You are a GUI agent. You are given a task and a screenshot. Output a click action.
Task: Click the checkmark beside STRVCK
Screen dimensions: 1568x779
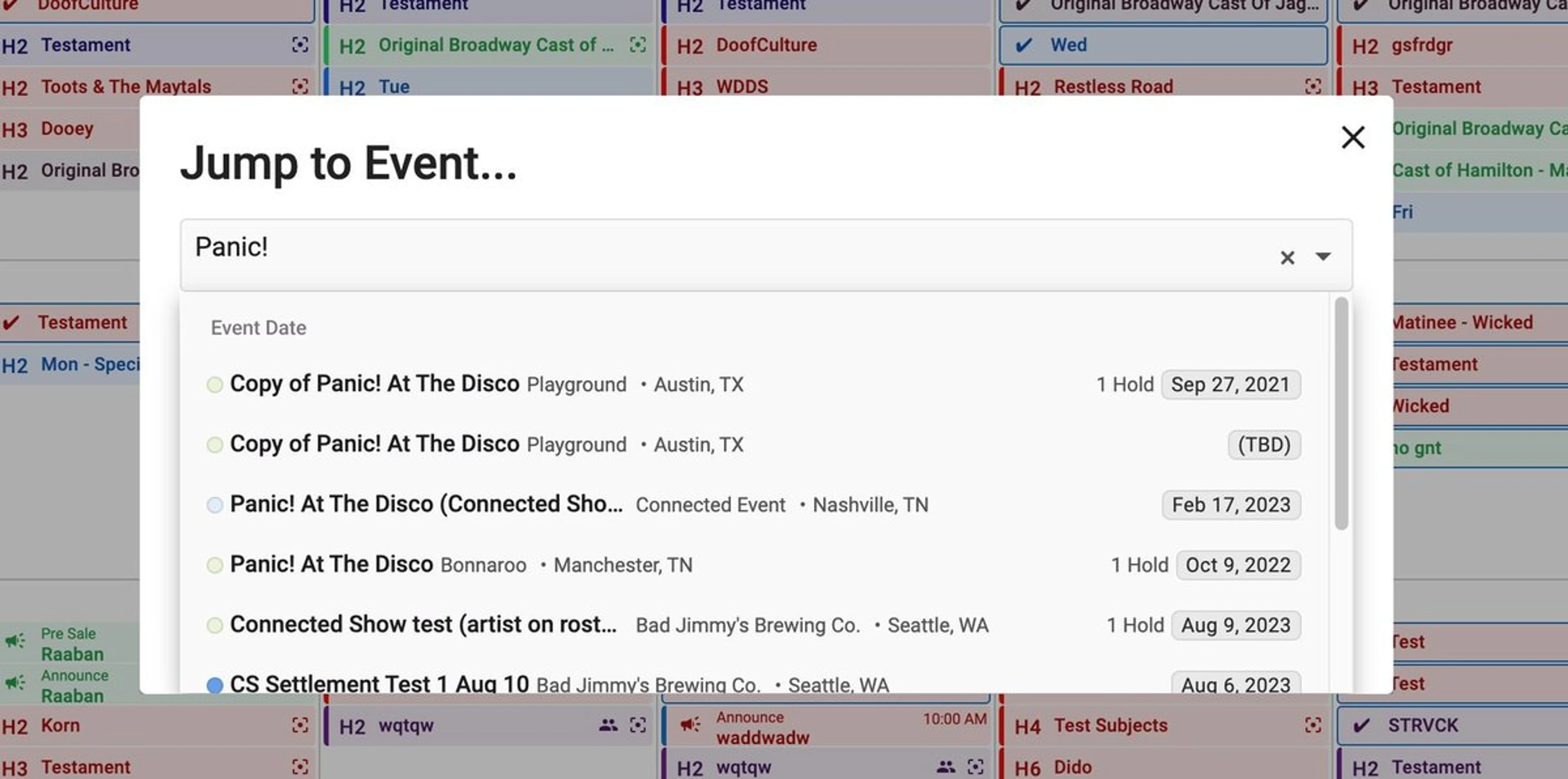(1362, 725)
